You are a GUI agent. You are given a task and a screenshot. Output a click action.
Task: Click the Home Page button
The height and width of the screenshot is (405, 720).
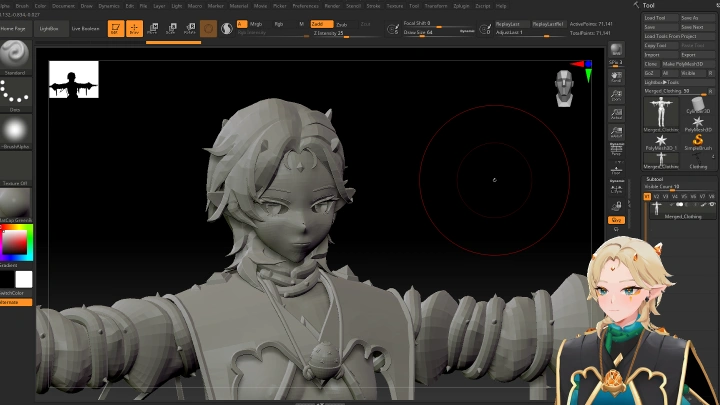[x=14, y=28]
